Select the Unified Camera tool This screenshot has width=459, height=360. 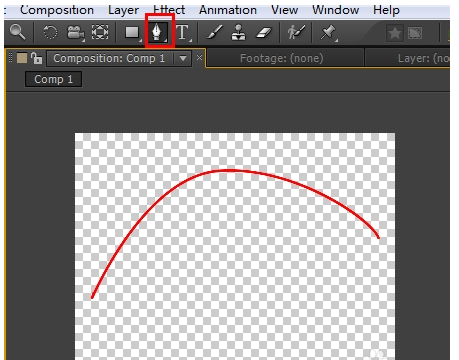pos(76,33)
